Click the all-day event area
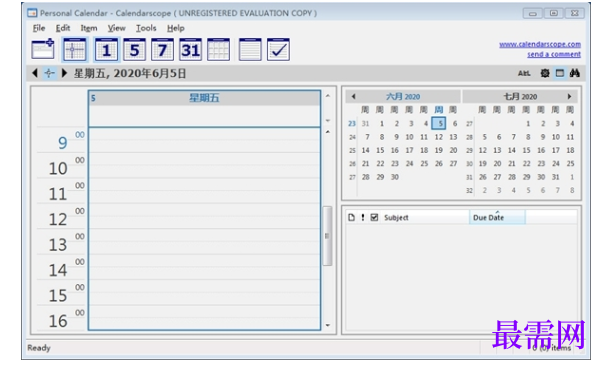 click(x=204, y=116)
